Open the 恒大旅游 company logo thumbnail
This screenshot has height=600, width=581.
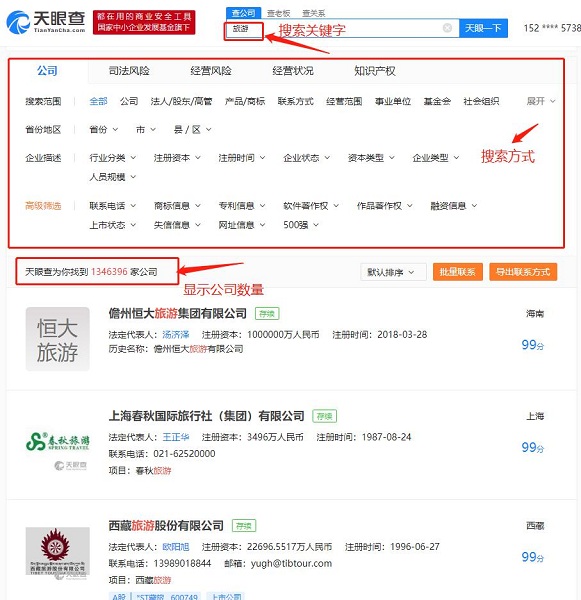[x=57, y=339]
